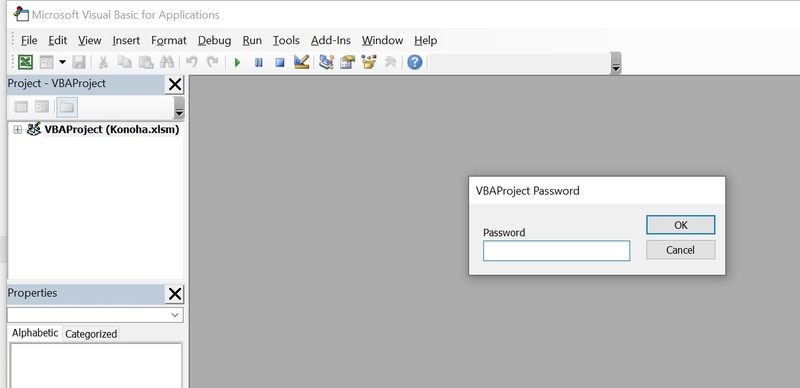The width and height of the screenshot is (800, 388).
Task: Expand VBAProject (Konoha.xlsm) tree node
Action: [x=17, y=130]
